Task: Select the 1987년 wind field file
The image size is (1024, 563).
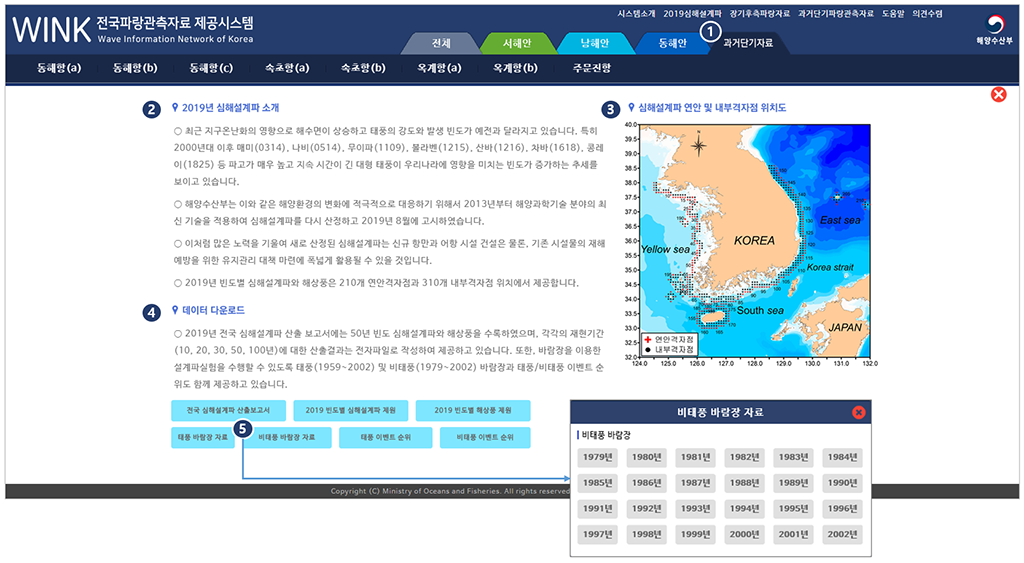Action: click(x=696, y=483)
